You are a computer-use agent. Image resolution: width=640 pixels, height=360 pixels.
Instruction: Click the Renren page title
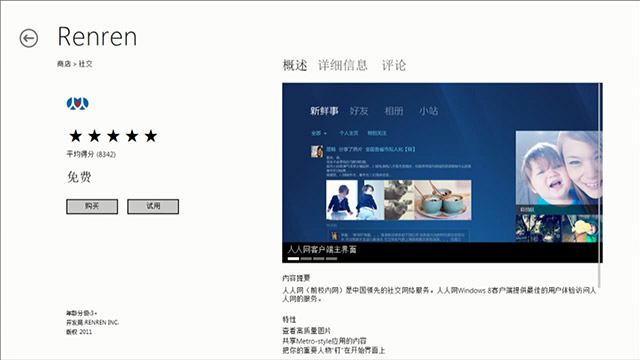pos(97,37)
